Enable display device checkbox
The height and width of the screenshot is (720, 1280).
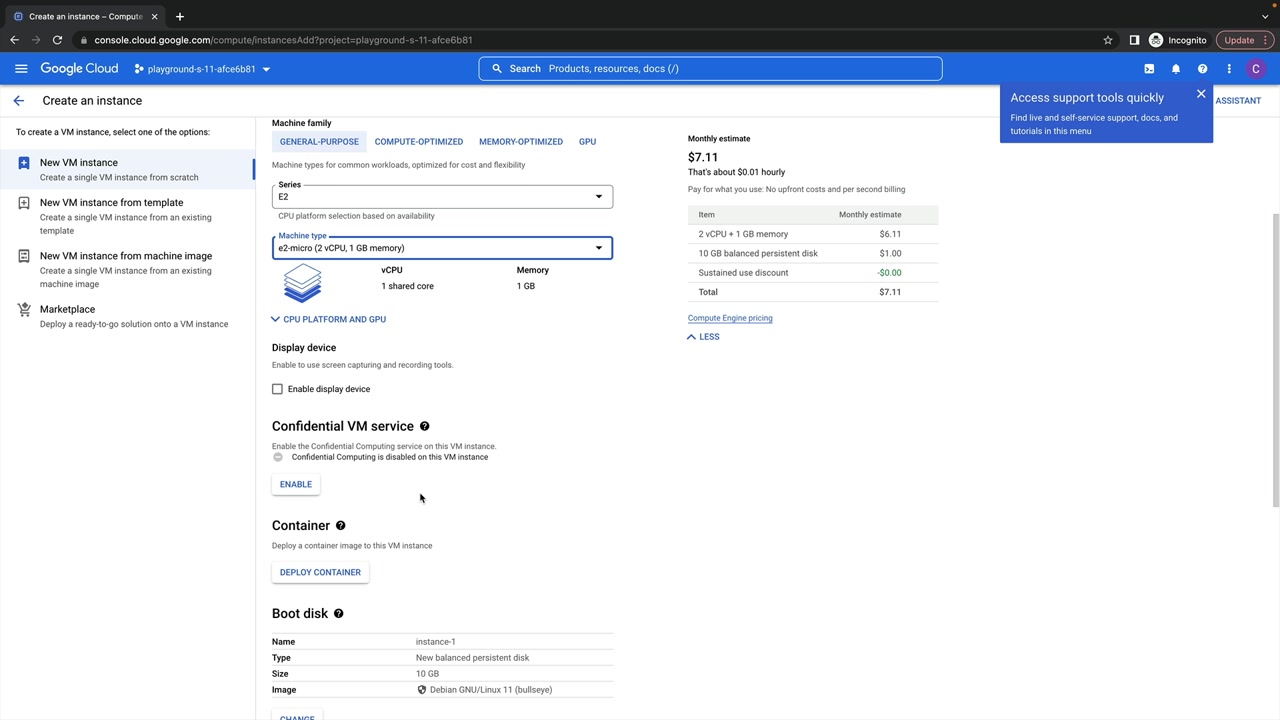pos(277,389)
